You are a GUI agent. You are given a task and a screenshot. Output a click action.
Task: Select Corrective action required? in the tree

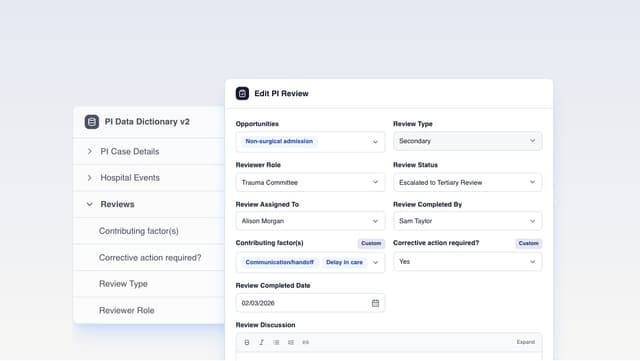tap(149, 258)
